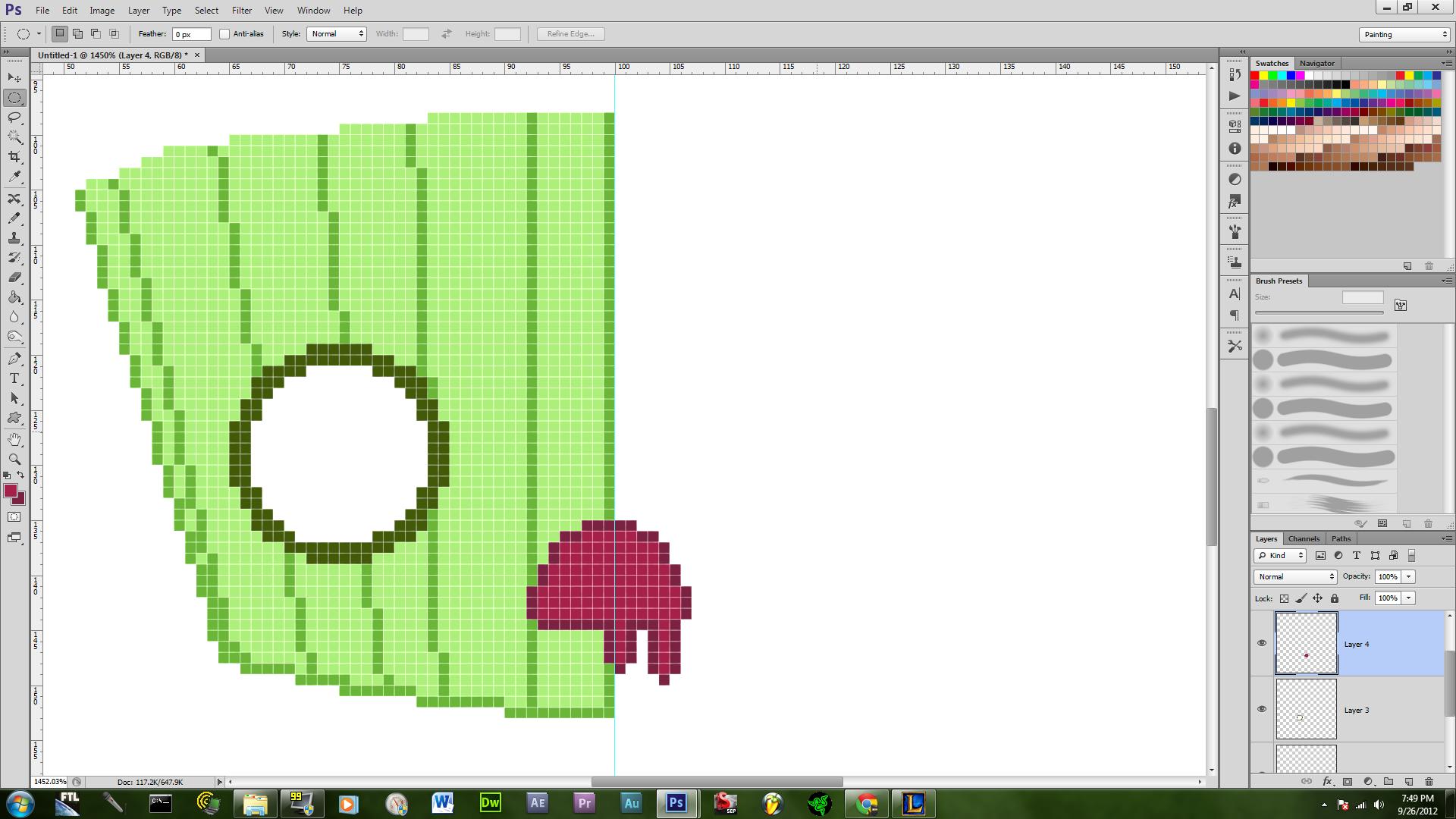Open the Layers panel flyout menu
This screenshot has height=819, width=1456.
[x=1445, y=538]
